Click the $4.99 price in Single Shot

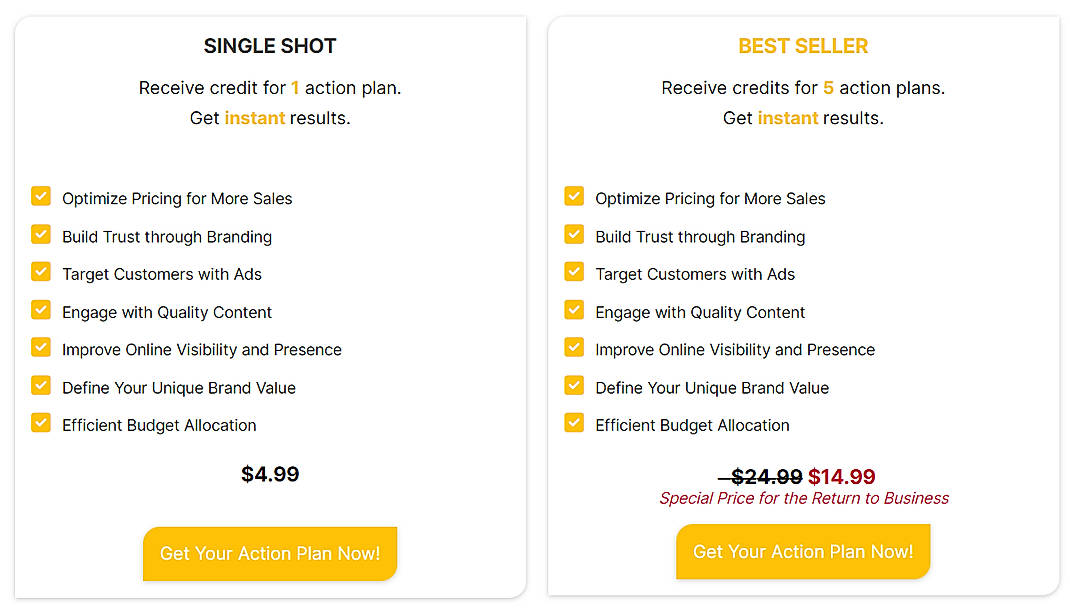(269, 474)
